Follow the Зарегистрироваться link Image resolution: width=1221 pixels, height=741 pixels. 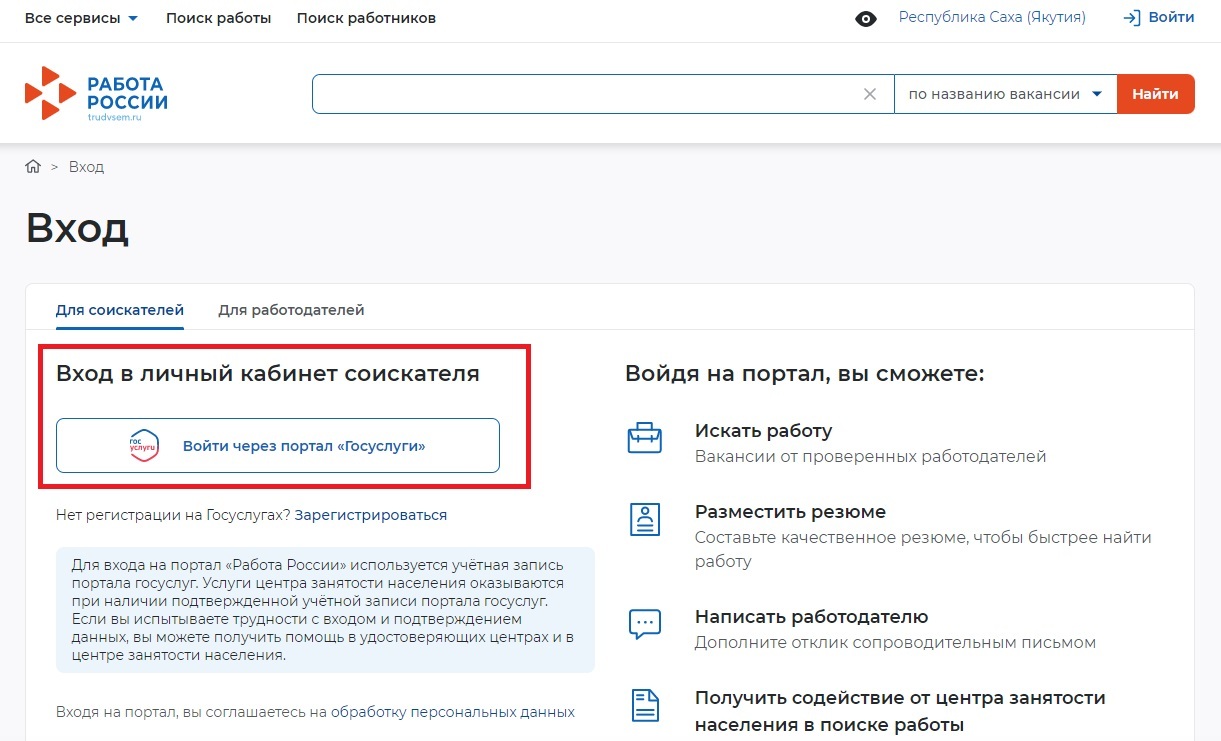pyautogui.click(x=371, y=515)
